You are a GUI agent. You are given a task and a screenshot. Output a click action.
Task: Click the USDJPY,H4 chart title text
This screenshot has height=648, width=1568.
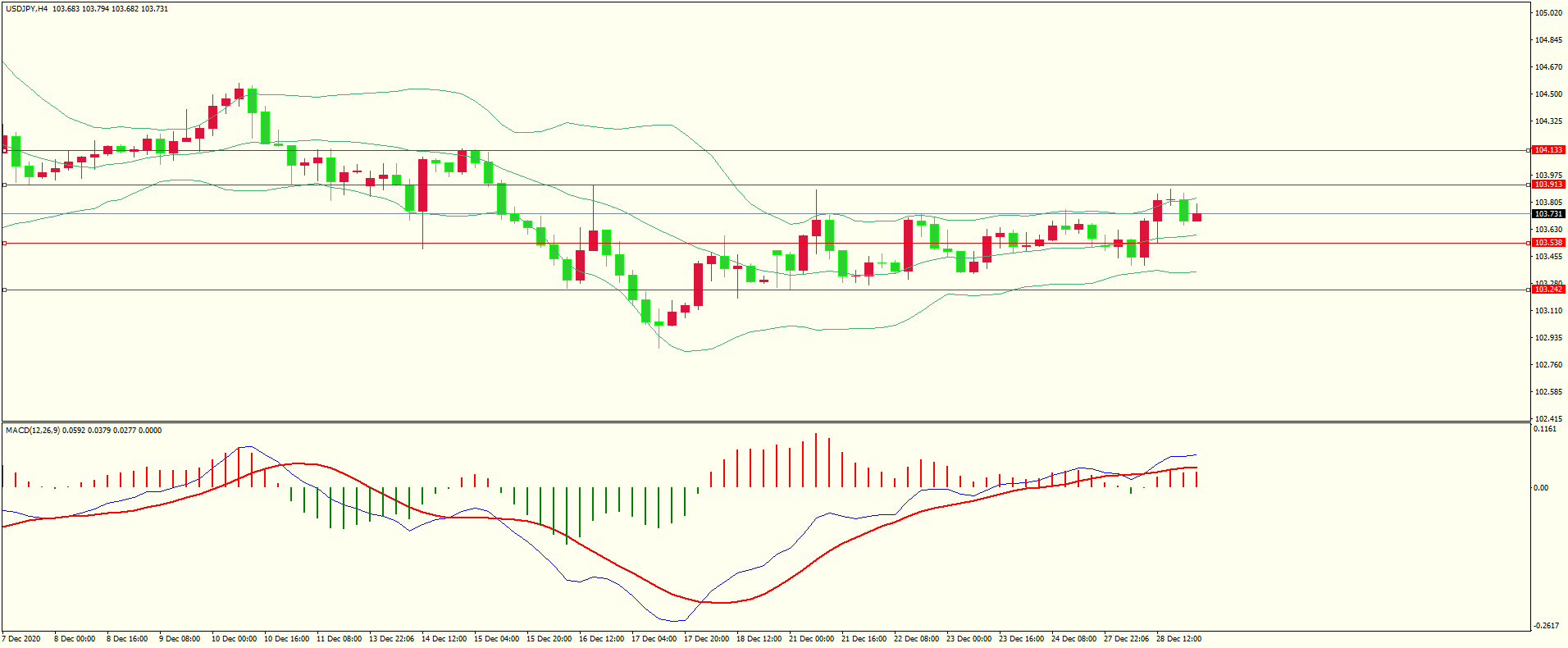point(26,9)
